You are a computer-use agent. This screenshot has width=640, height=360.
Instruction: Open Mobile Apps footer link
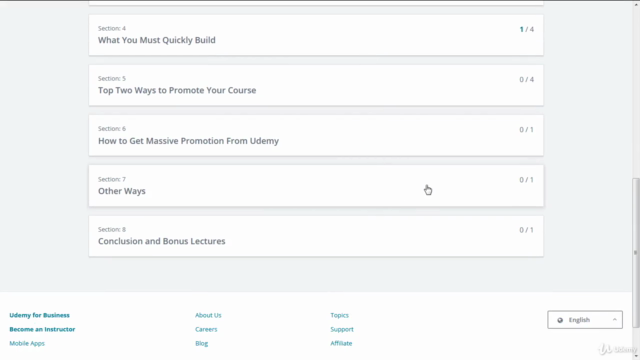coord(27,343)
